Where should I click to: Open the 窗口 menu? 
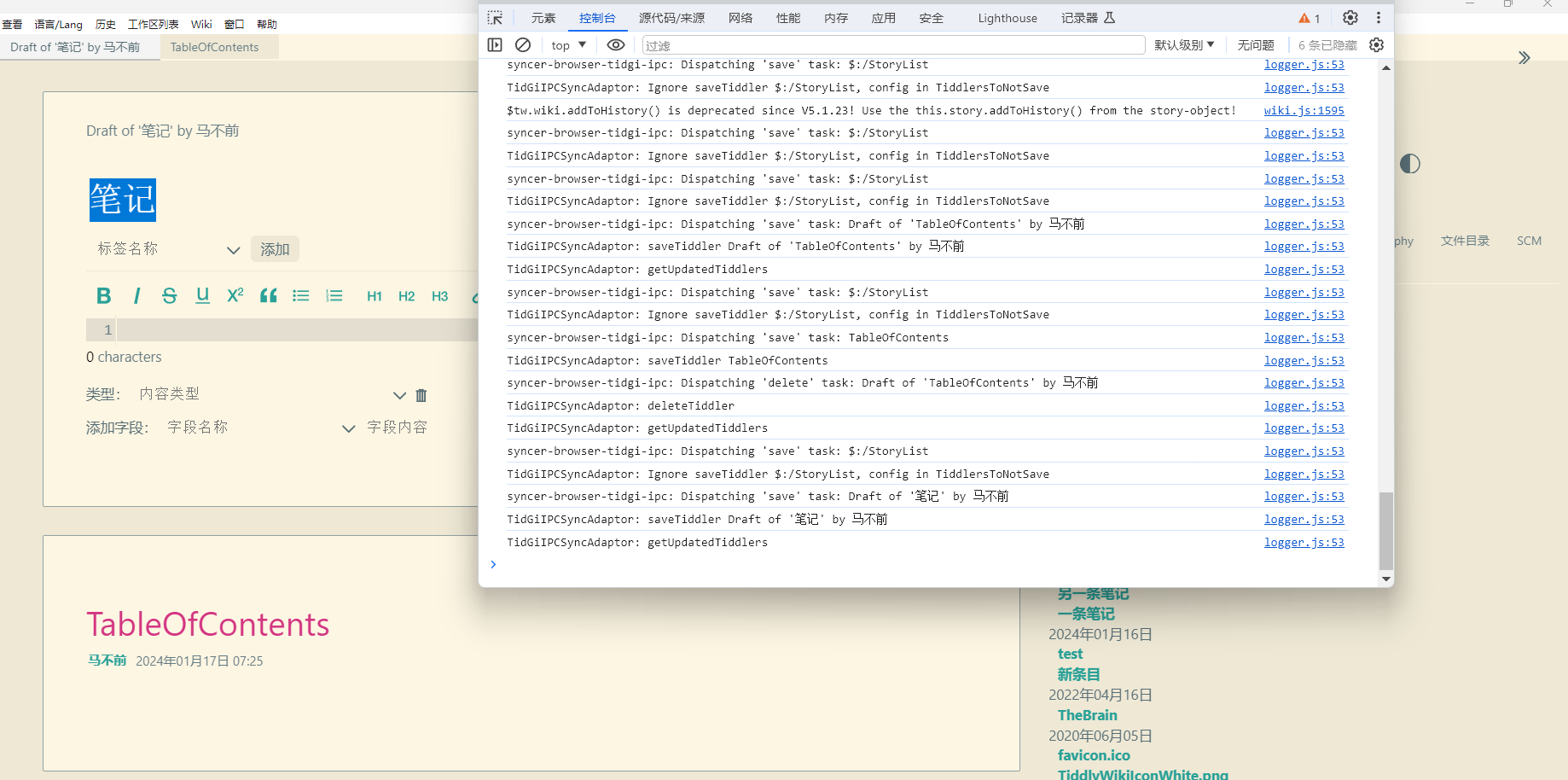coord(235,24)
